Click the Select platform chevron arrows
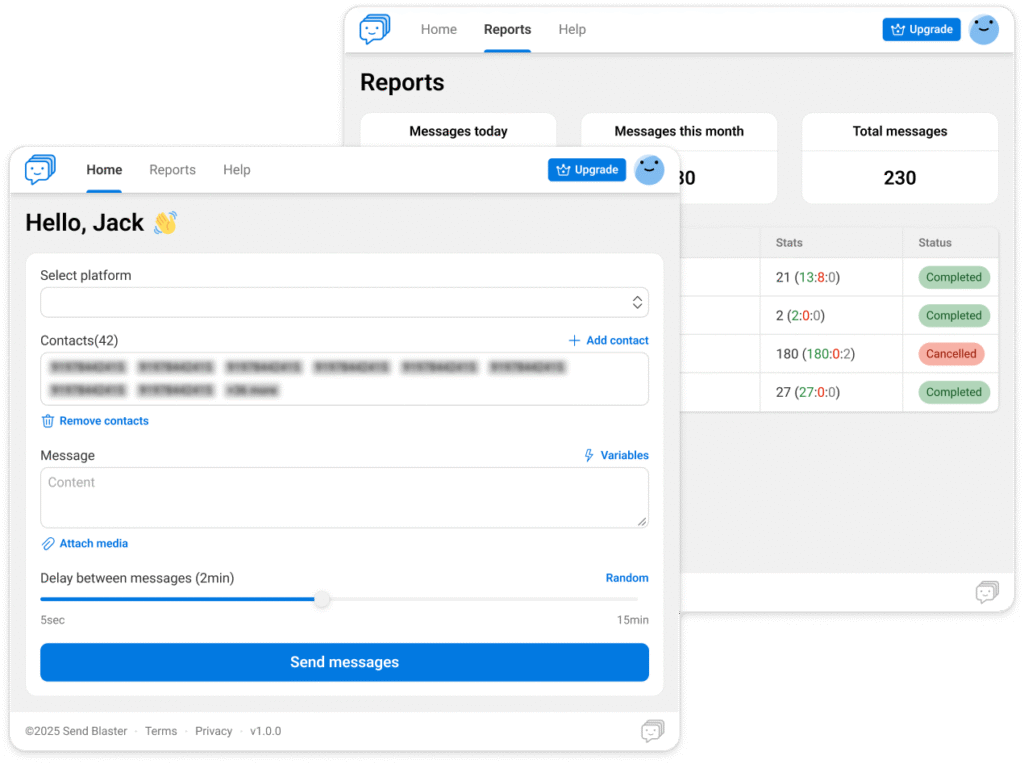The image size is (1024, 764). click(x=637, y=302)
